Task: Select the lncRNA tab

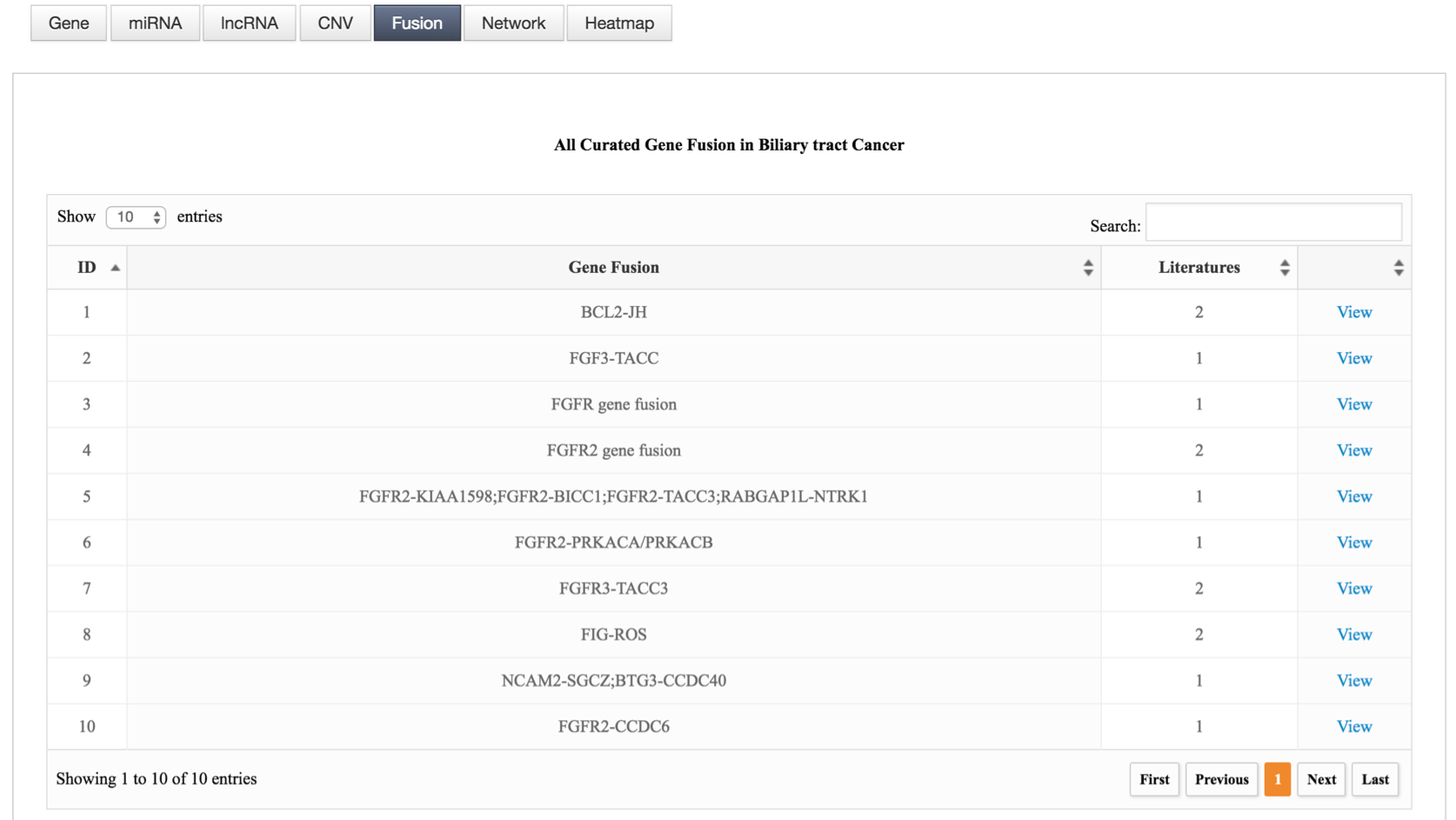Action: (249, 23)
